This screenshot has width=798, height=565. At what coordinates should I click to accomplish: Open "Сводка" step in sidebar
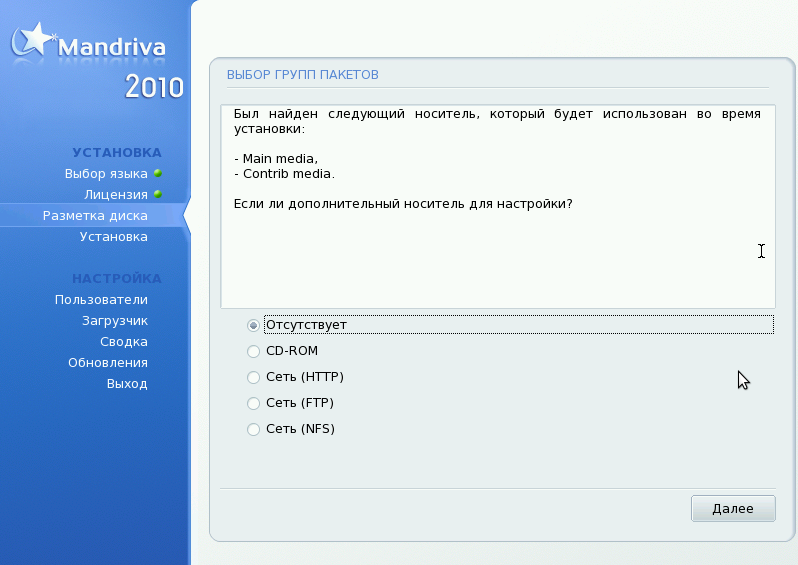tap(124, 342)
